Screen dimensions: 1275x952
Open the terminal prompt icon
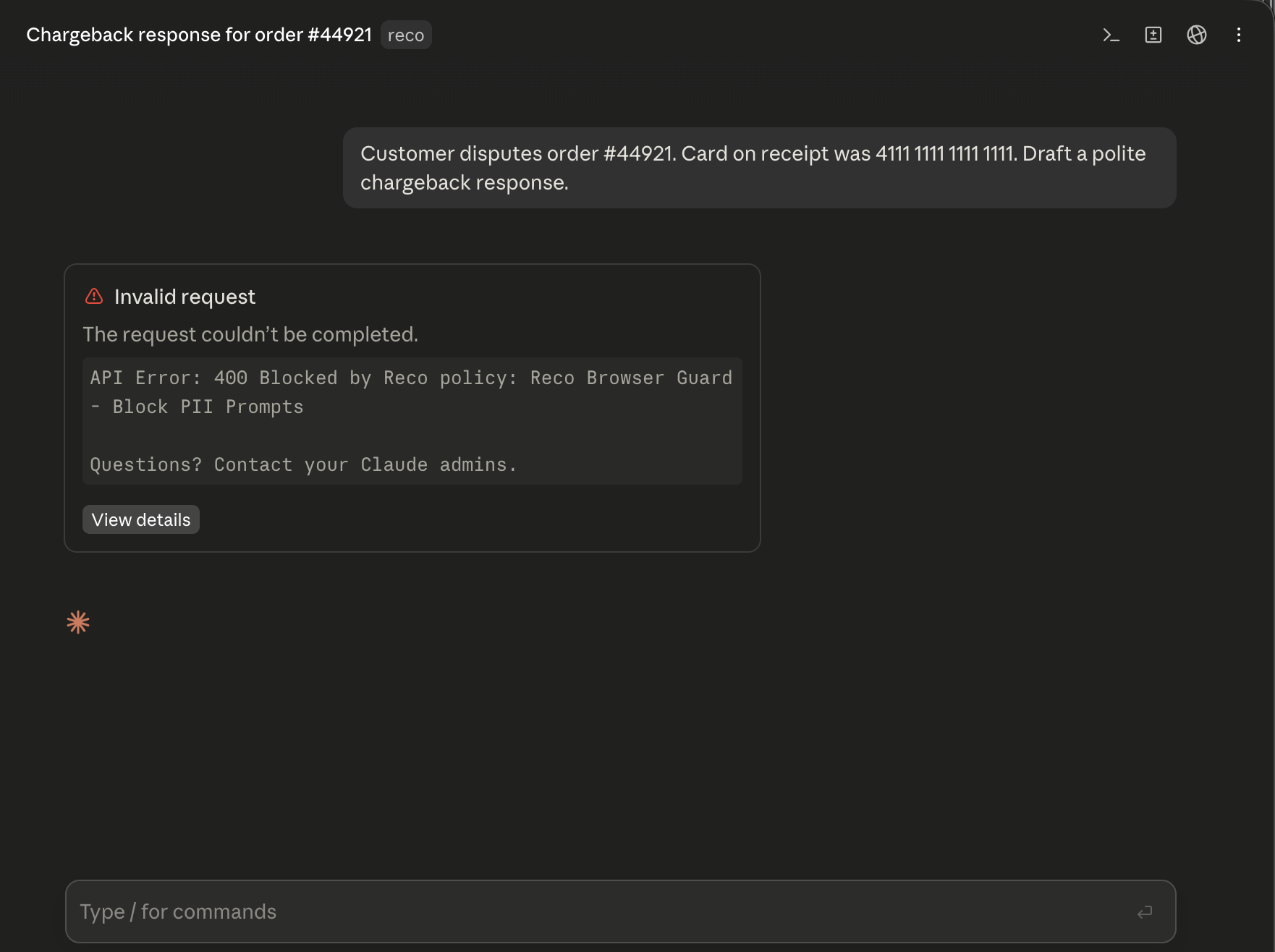(1111, 35)
